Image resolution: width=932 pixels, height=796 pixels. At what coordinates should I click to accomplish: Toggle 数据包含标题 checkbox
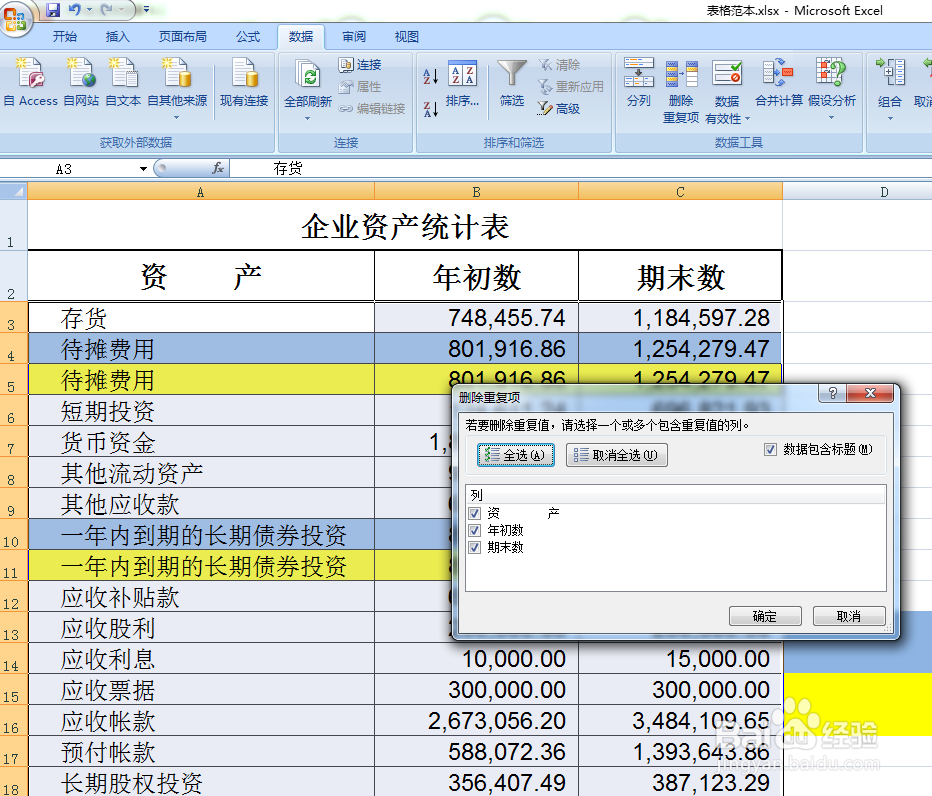point(770,449)
